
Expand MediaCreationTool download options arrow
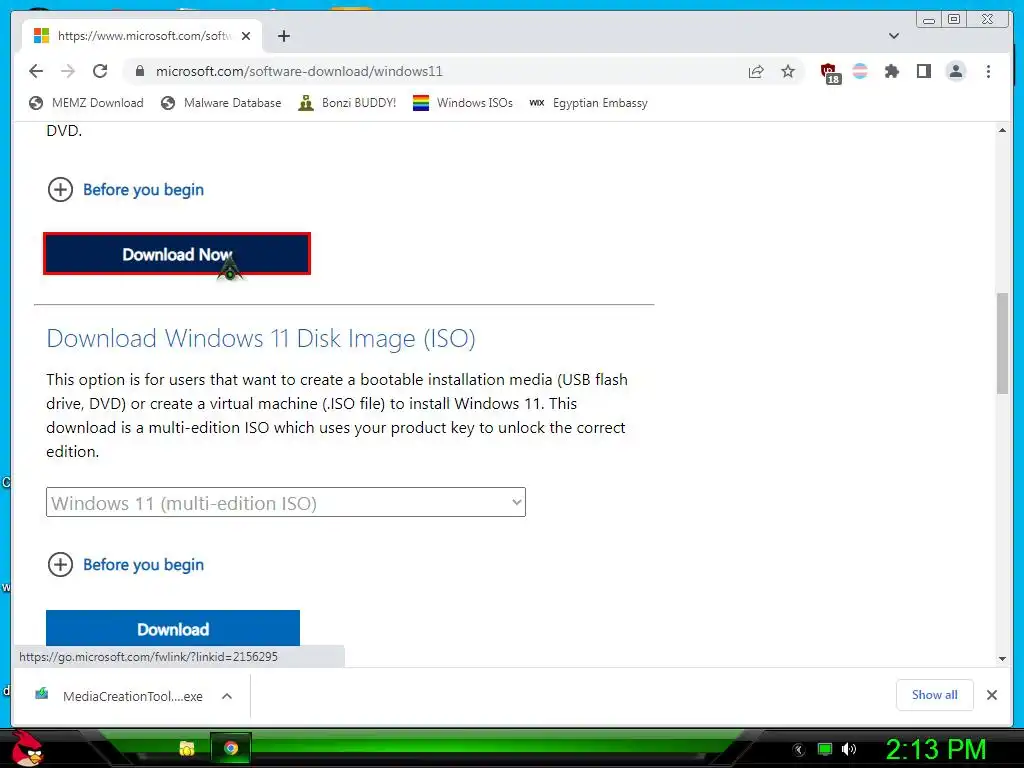(x=227, y=696)
